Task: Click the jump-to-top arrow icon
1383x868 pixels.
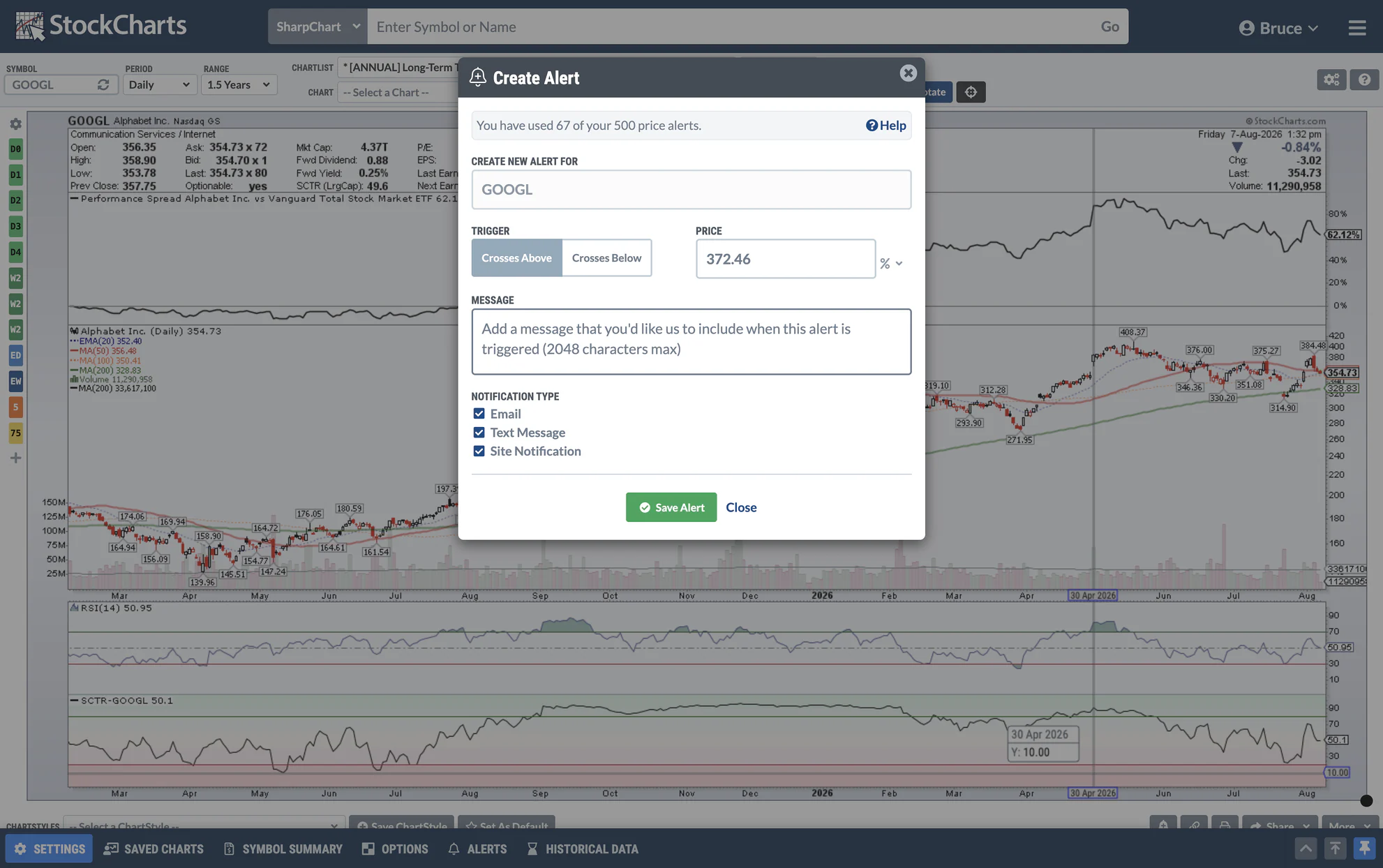Action: pyautogui.click(x=1335, y=848)
